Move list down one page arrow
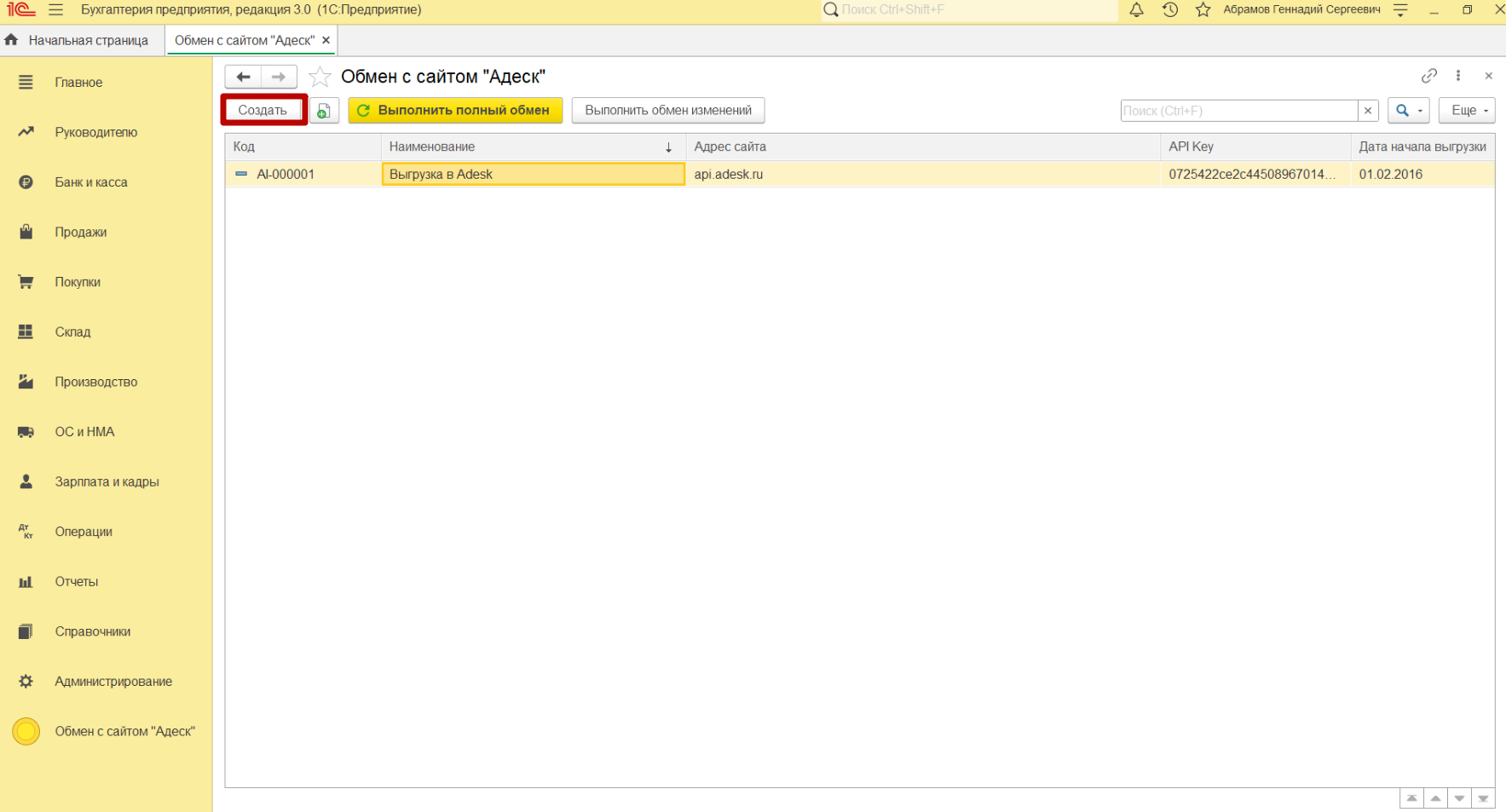This screenshot has height=812, width=1506. tap(1459, 798)
